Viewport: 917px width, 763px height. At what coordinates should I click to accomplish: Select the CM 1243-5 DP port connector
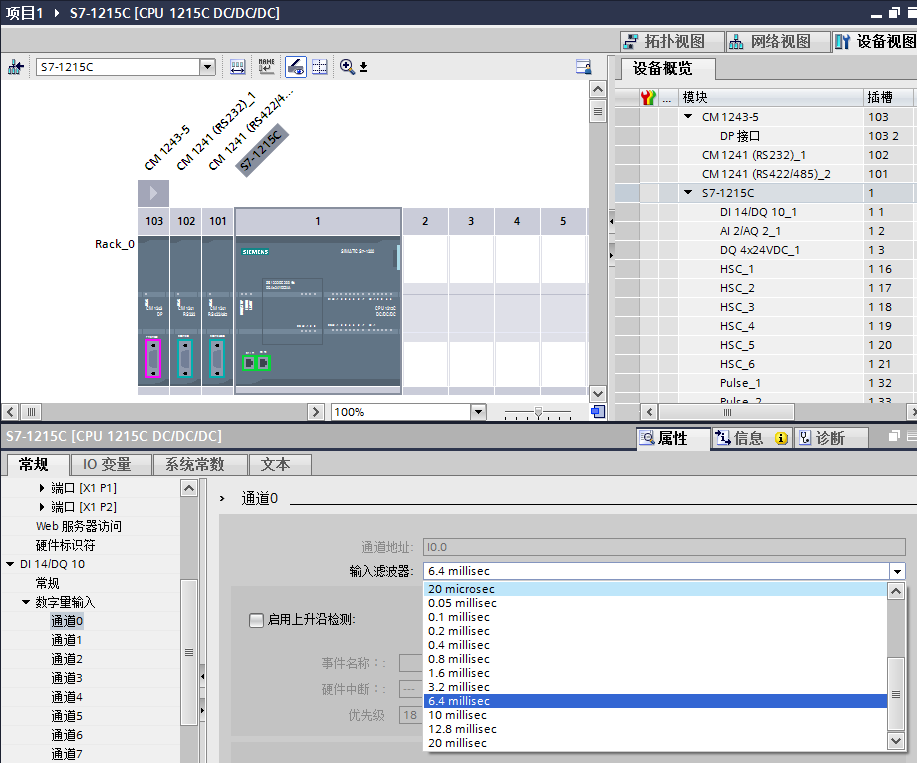point(153,358)
